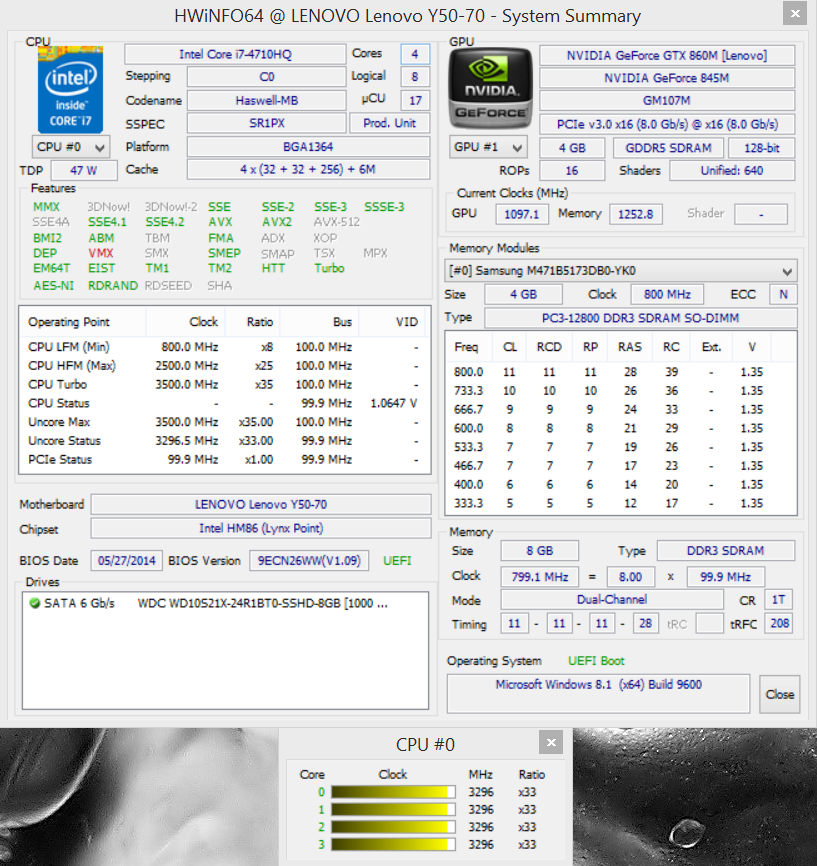Click the PC3-12800 DDR3 type field
The image size is (817, 866).
tap(641, 318)
